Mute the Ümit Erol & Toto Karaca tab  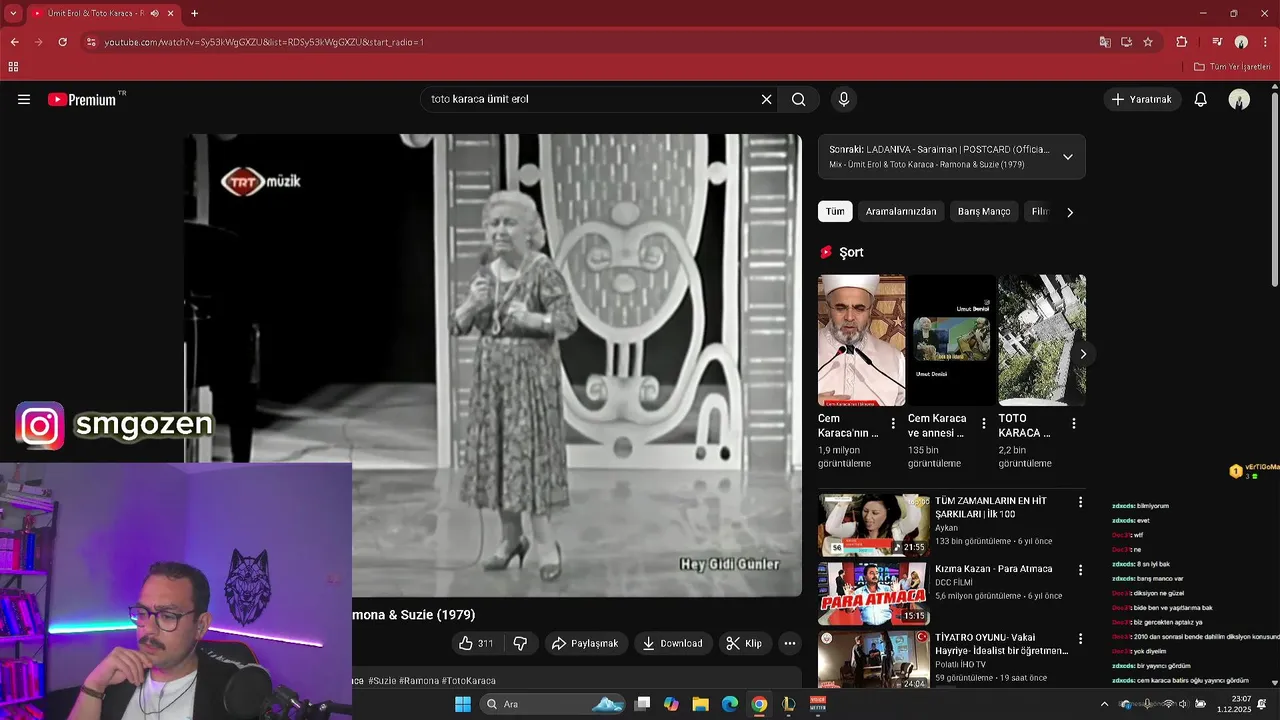coord(154,13)
